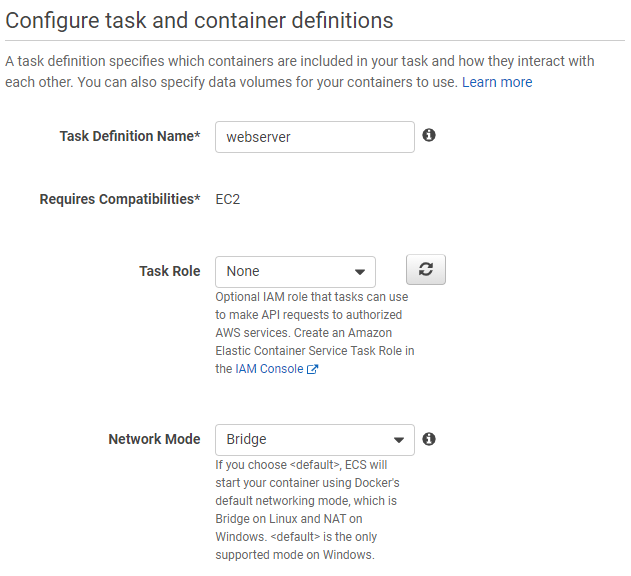Image resolution: width=631 pixels, height=576 pixels.
Task: Click the info icon beside Network Mode
Action: point(429,439)
